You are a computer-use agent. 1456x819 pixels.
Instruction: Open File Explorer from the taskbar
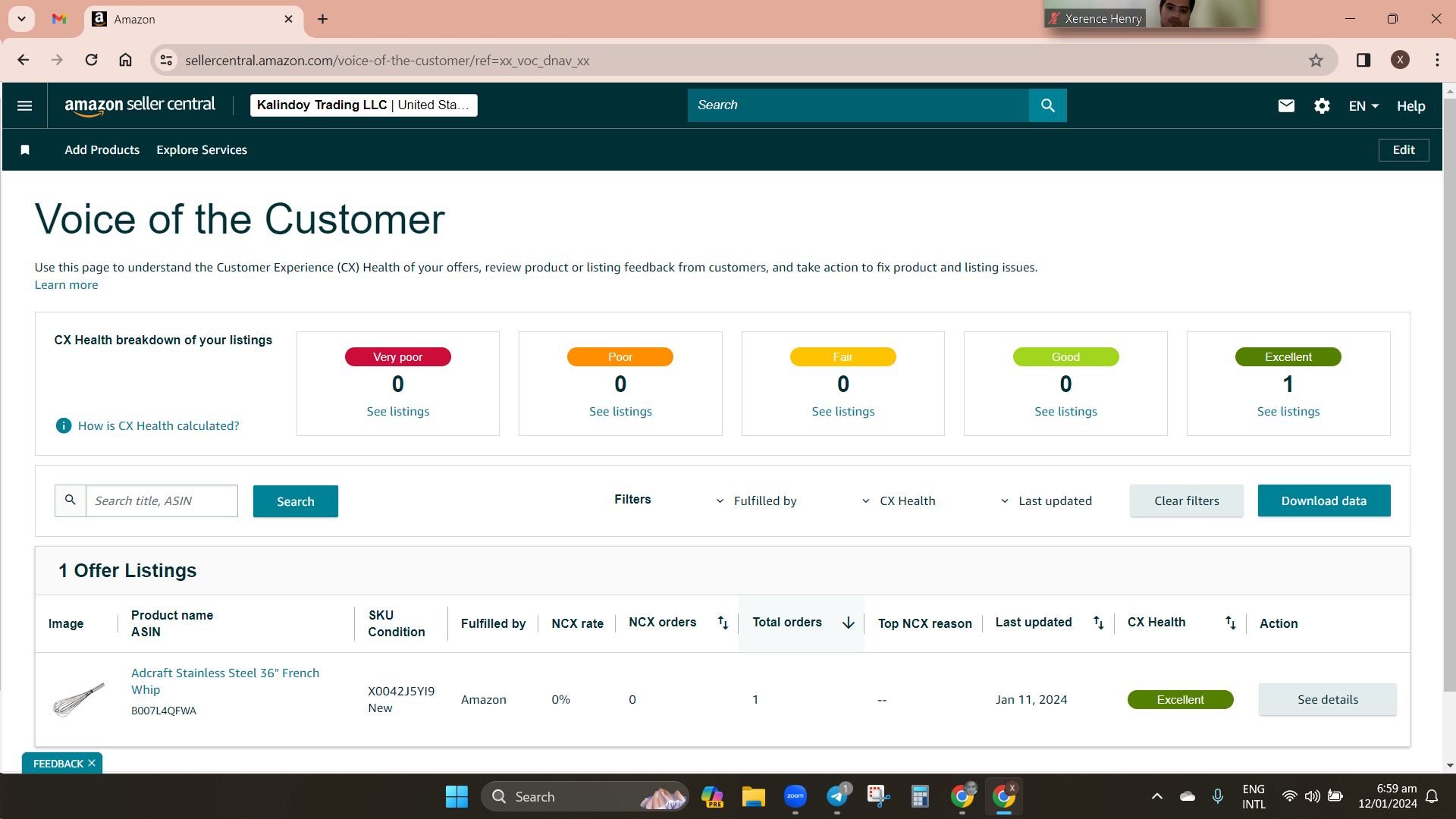click(753, 796)
